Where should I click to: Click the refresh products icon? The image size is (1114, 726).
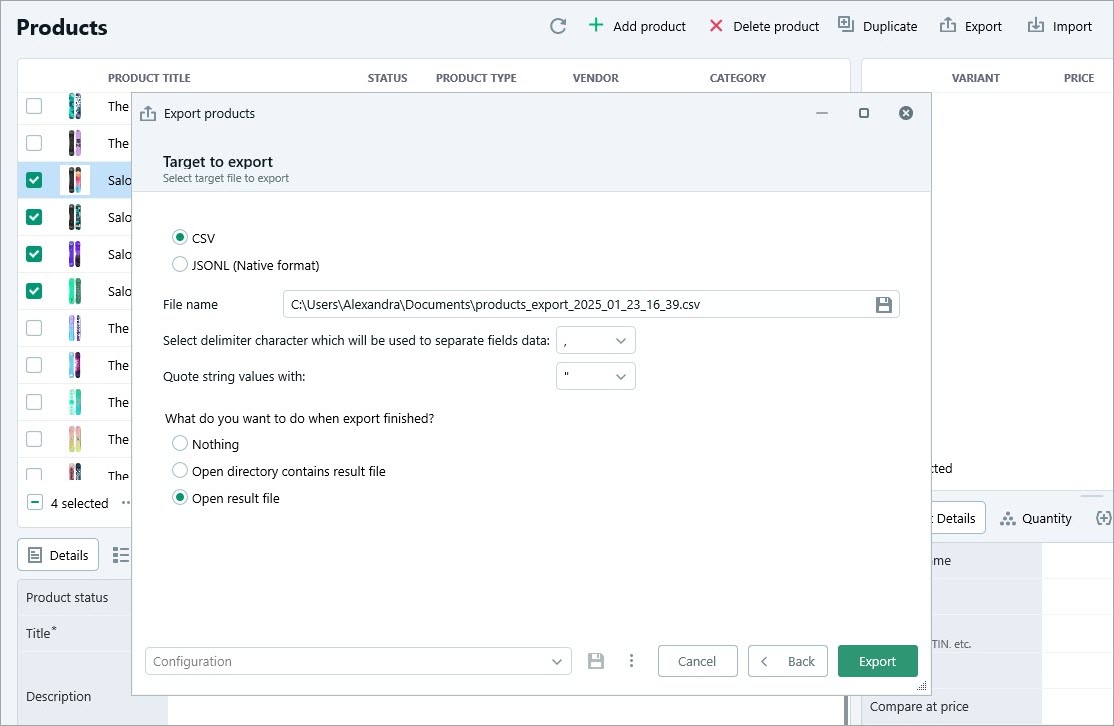coord(558,26)
